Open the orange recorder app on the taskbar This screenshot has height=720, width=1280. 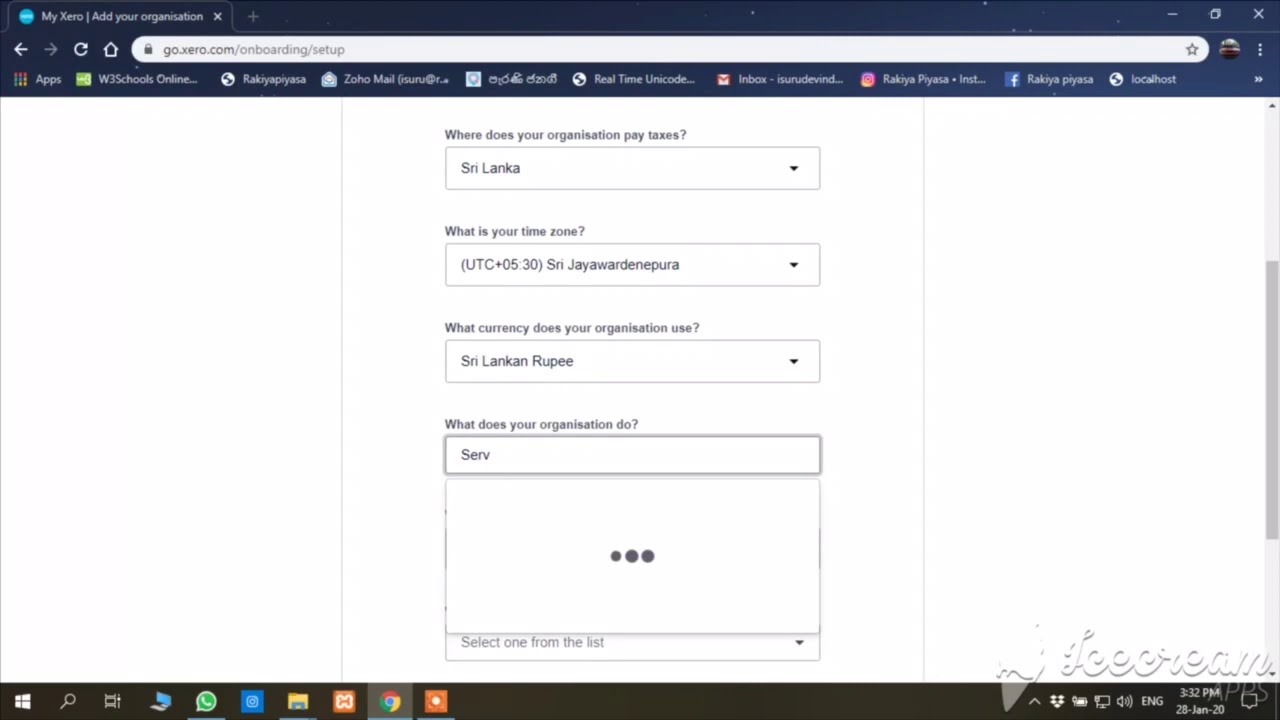click(436, 701)
